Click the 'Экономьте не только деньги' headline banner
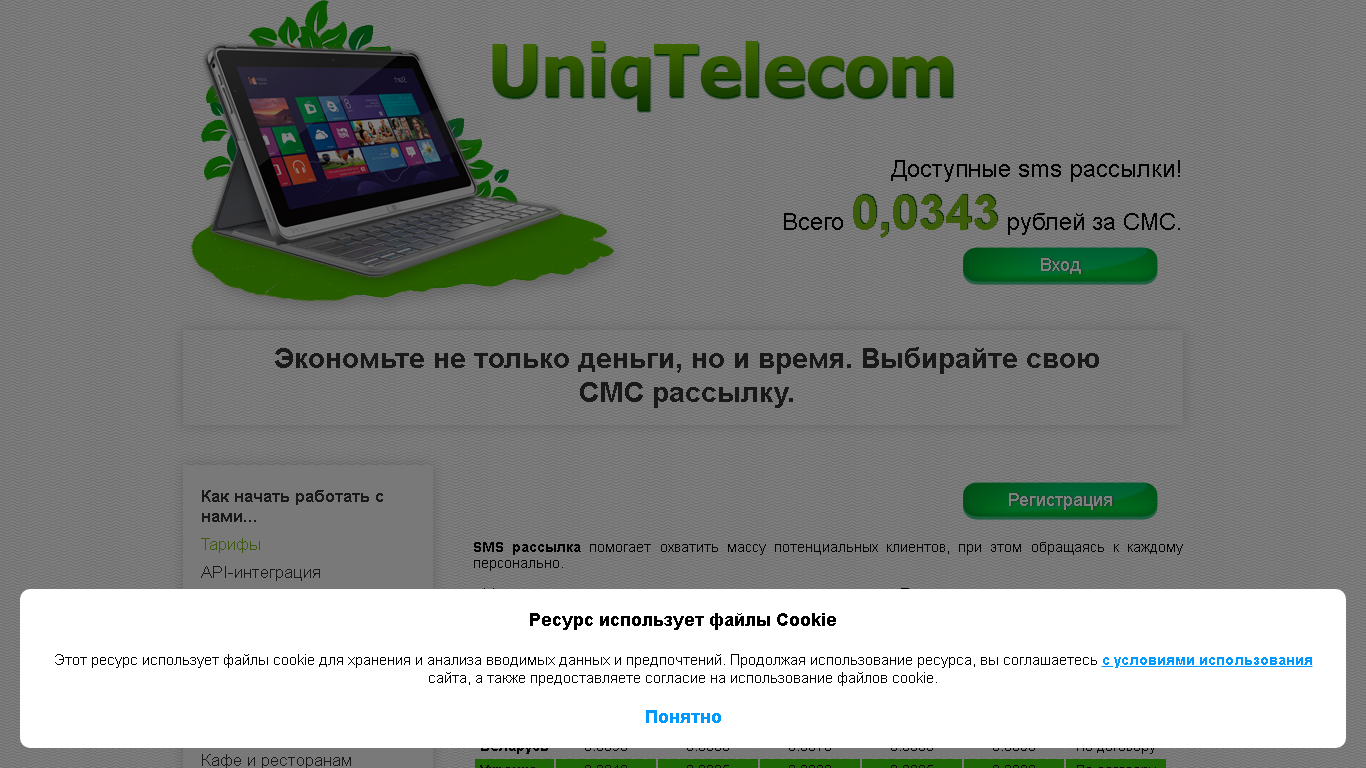The image size is (1366, 768). [x=683, y=377]
